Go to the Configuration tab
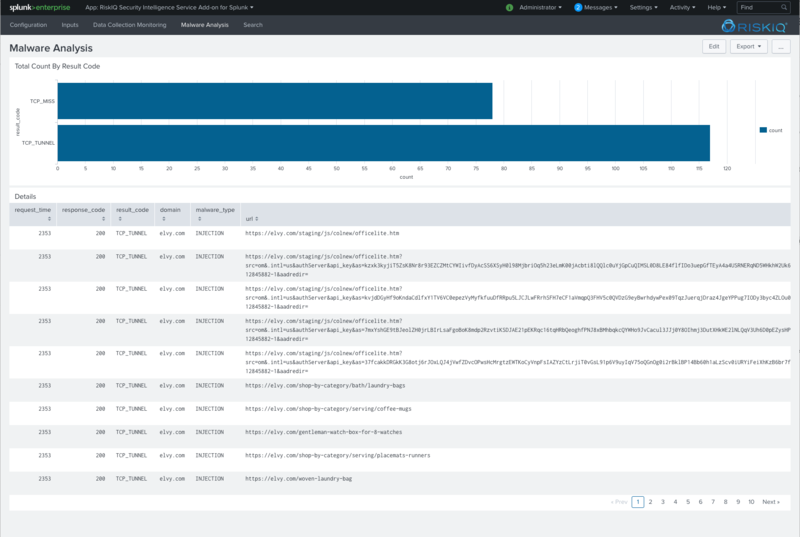800x537 pixels. [28, 25]
